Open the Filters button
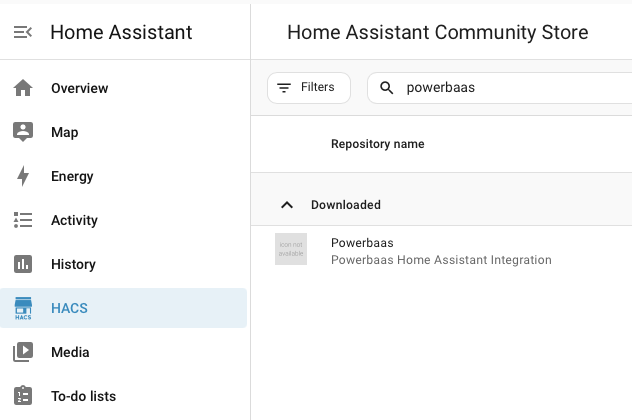The width and height of the screenshot is (633, 420). click(x=309, y=88)
